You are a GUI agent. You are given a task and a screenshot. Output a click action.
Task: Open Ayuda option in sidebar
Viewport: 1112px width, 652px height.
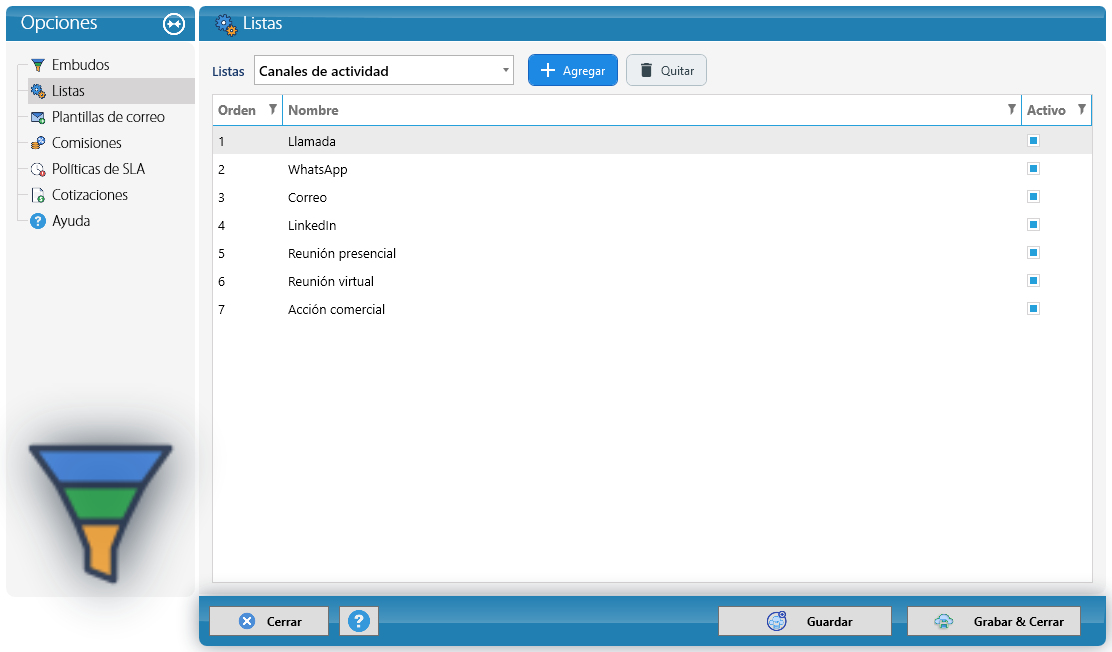[x=71, y=221]
